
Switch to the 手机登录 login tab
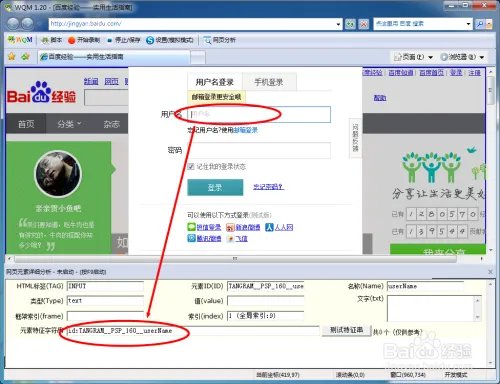click(x=269, y=82)
